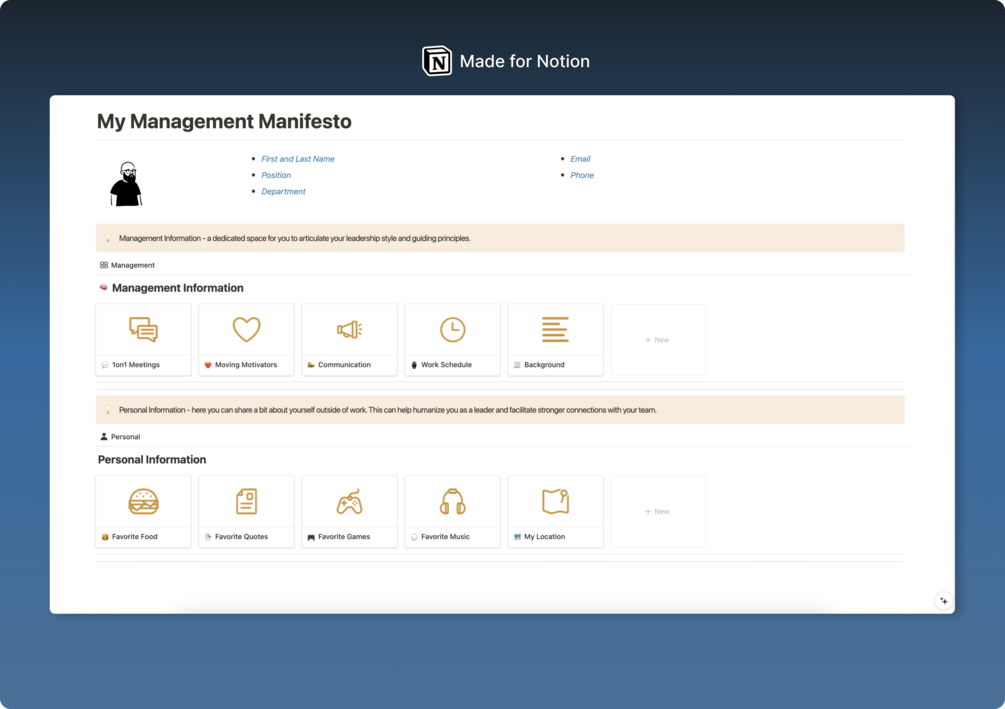Click the My Location map icon
Image resolution: width=1005 pixels, height=709 pixels.
pos(555,501)
